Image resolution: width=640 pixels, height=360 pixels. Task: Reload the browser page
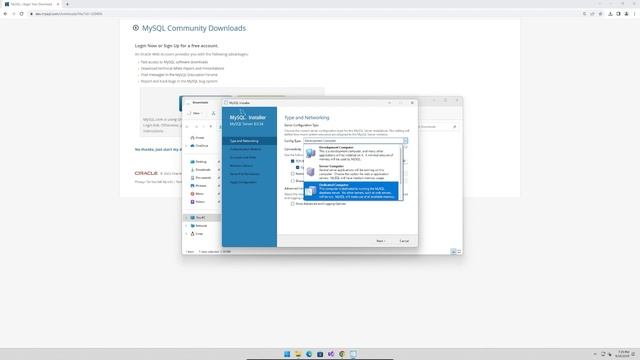[x=21, y=13]
